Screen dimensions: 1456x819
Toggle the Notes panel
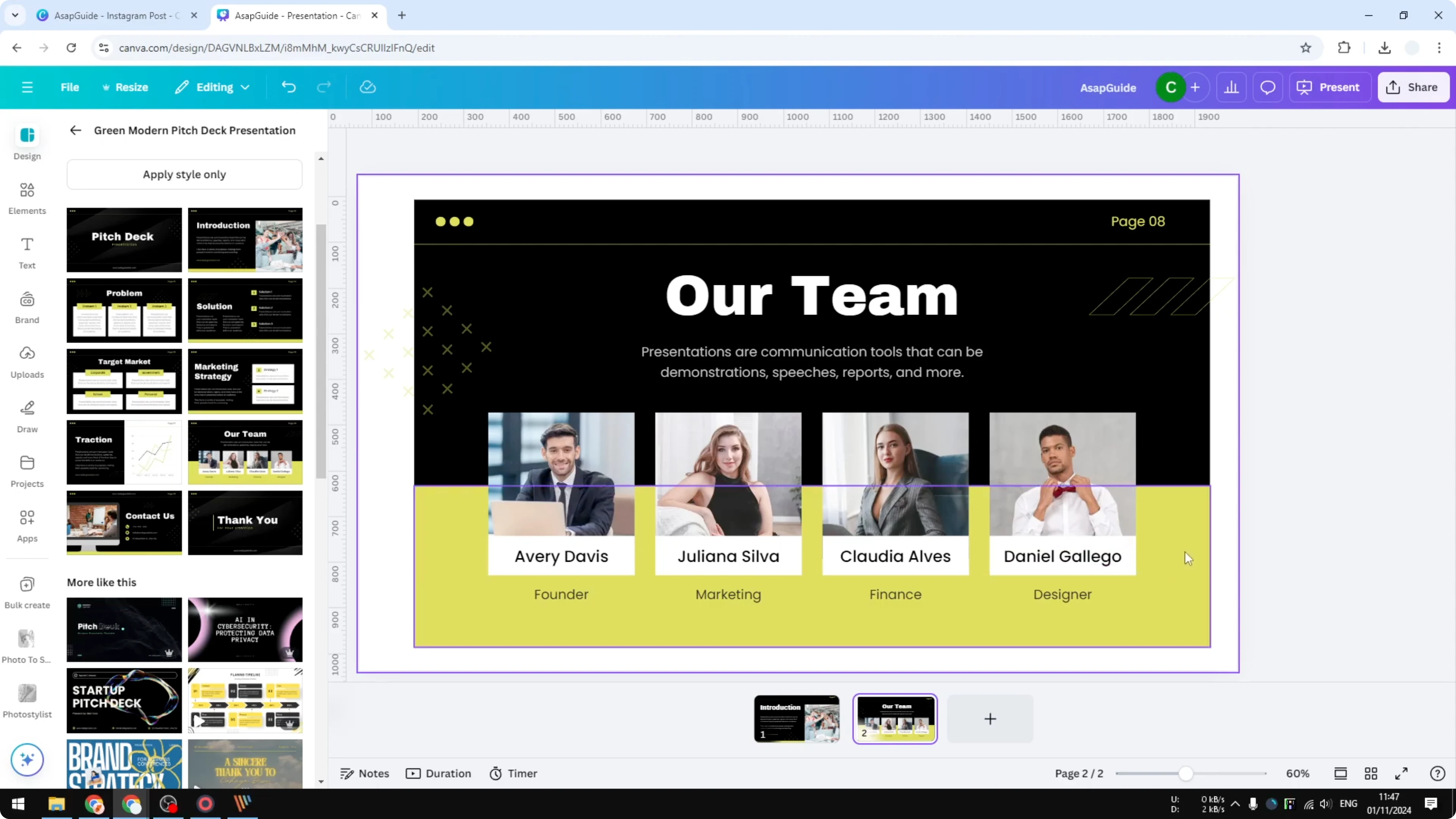pyautogui.click(x=364, y=773)
